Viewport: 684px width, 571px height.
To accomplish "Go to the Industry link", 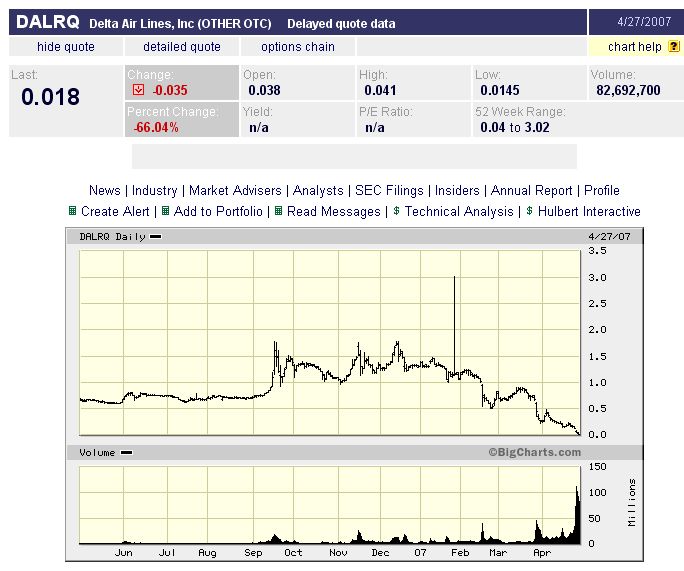I will tap(154, 191).
